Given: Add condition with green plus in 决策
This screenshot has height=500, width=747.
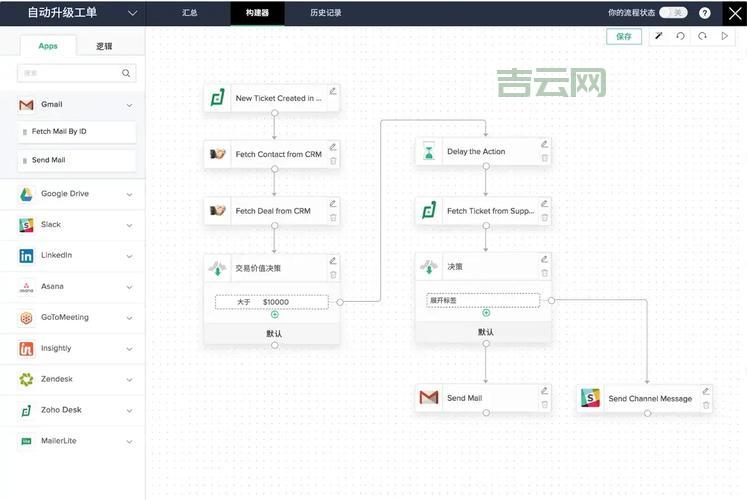Looking at the screenshot, I should [x=486, y=313].
